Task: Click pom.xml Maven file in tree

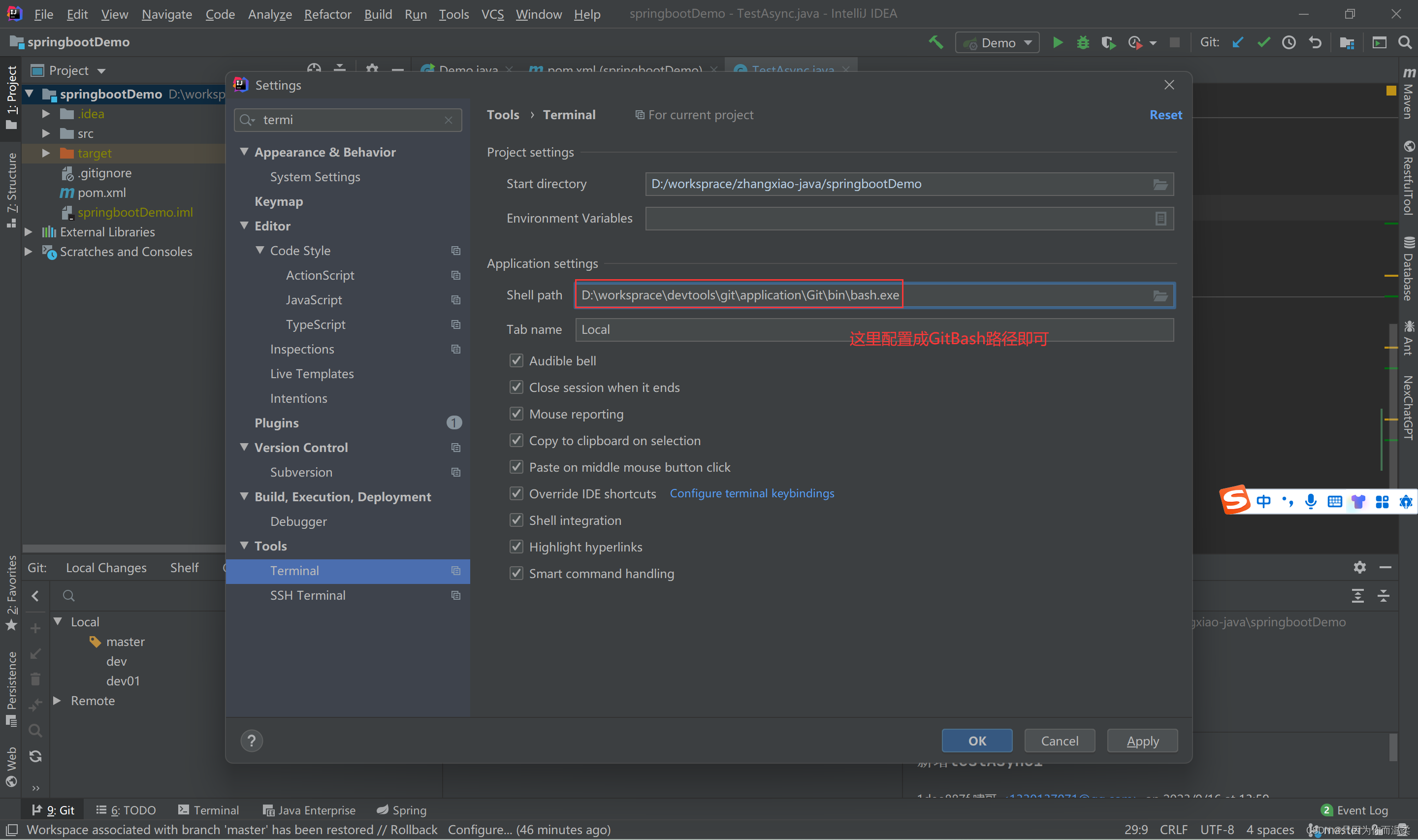Action: click(x=102, y=193)
